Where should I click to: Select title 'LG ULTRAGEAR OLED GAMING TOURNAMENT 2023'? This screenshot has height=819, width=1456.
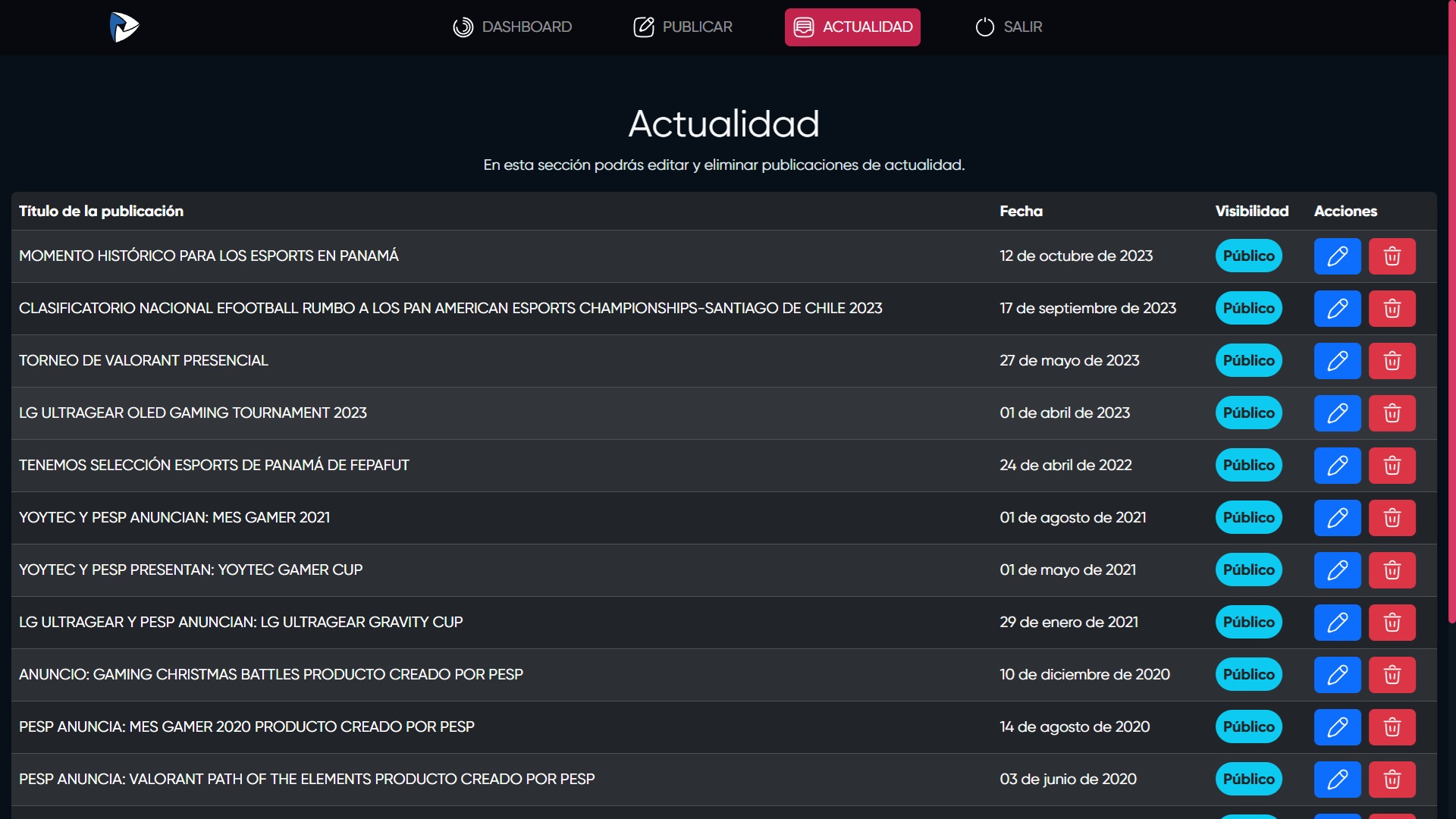(193, 413)
